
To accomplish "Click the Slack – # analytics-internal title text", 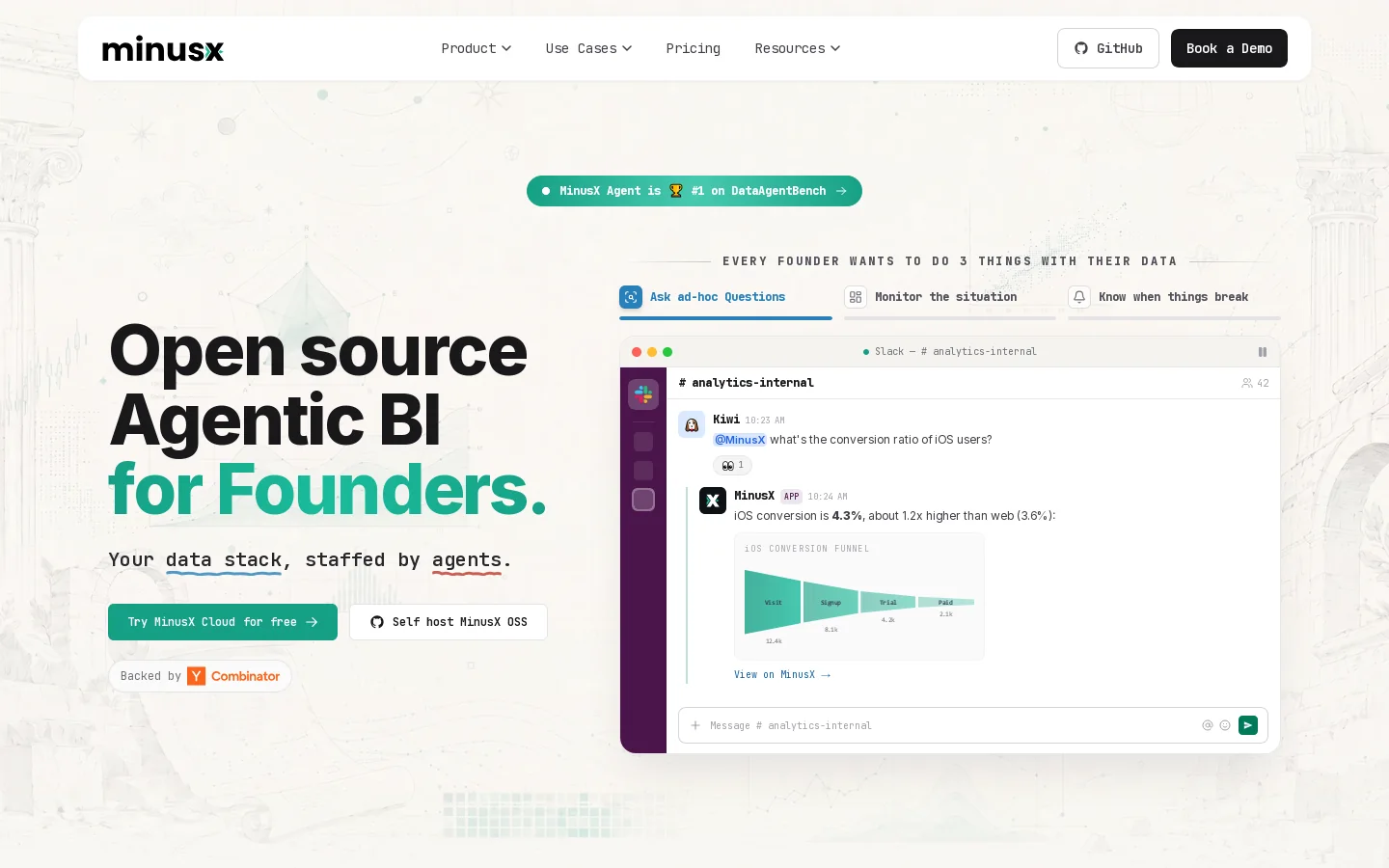I will pos(955,352).
